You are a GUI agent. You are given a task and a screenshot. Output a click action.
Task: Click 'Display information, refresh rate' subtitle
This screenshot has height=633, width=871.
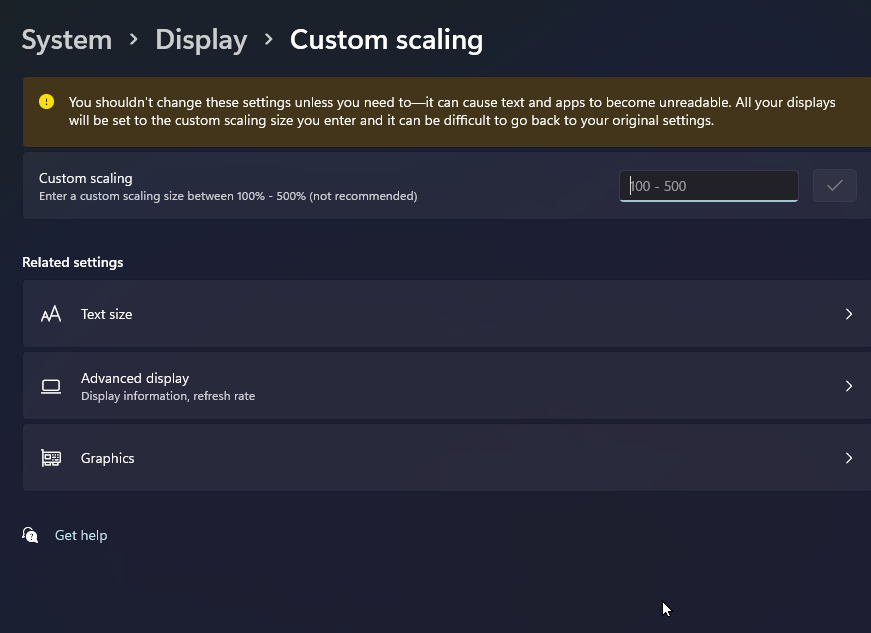[168, 396]
